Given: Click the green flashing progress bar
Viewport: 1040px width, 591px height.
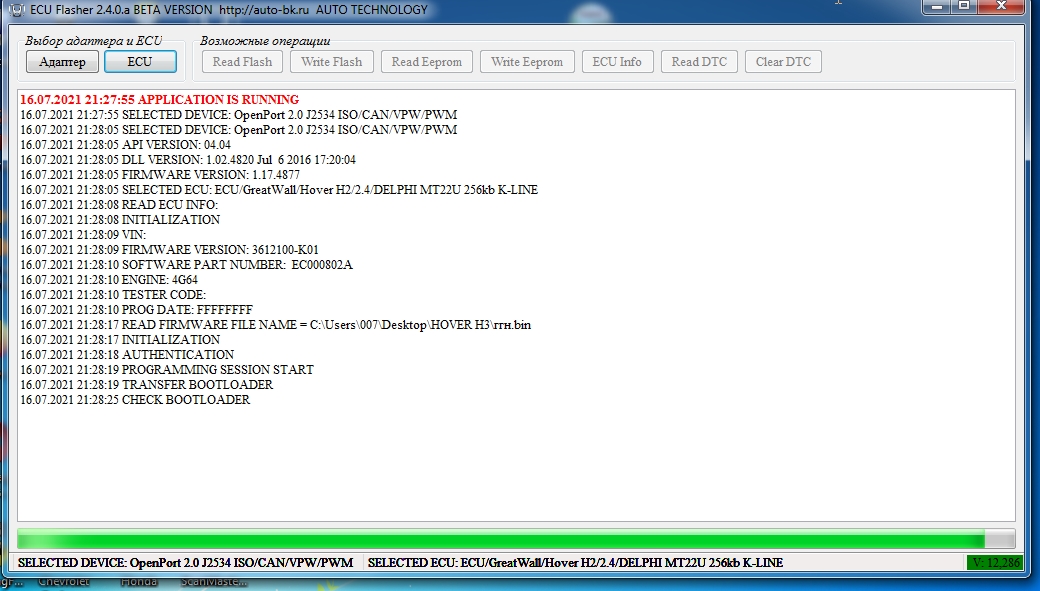Looking at the screenshot, I should (500, 538).
